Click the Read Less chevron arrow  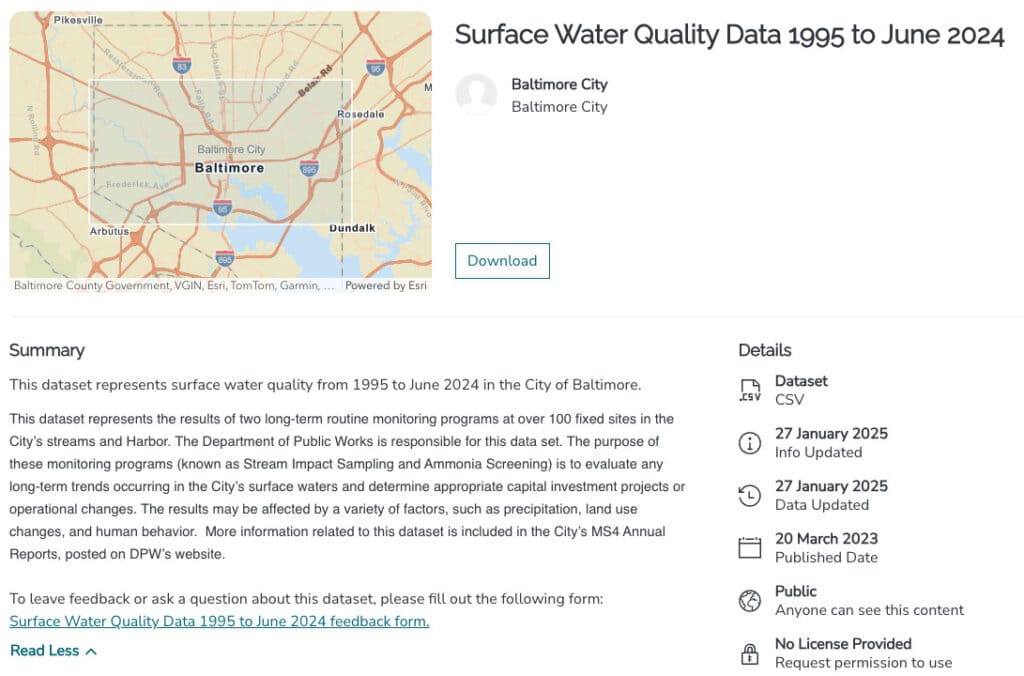(x=92, y=651)
